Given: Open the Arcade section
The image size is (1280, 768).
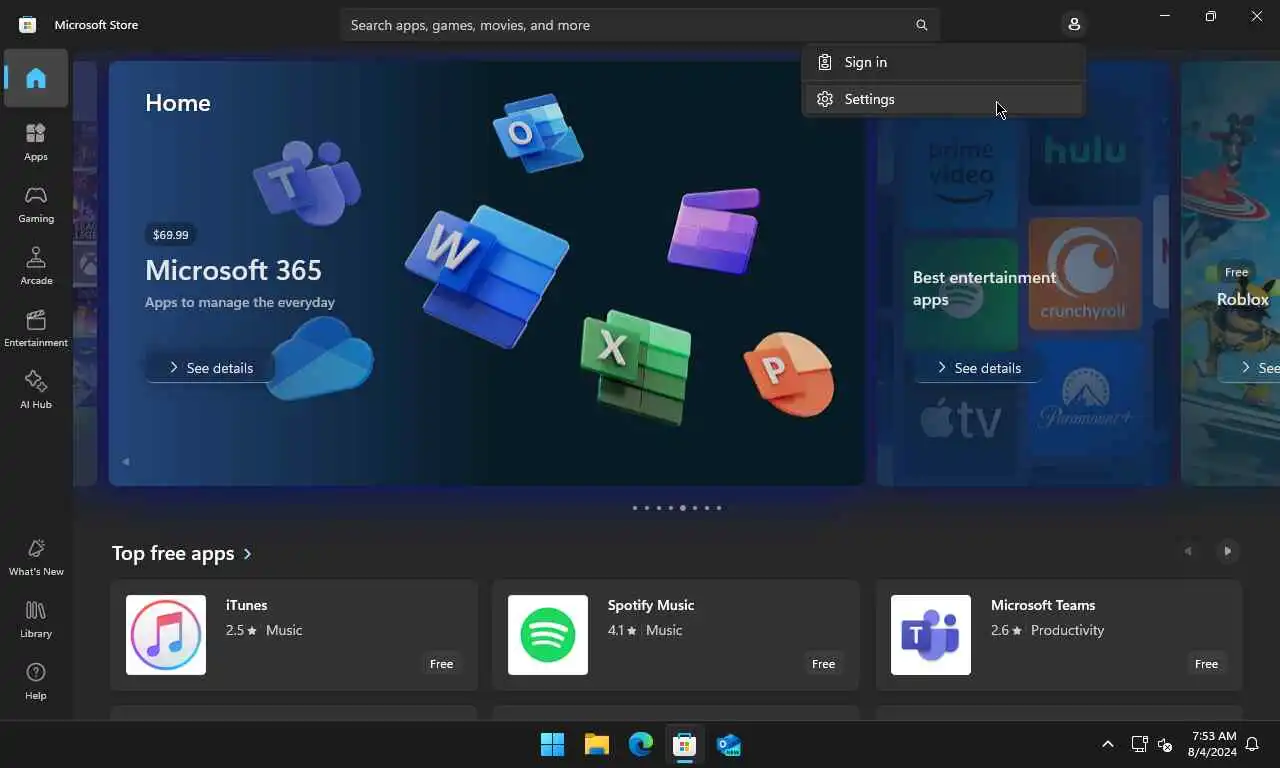Looking at the screenshot, I should tap(36, 266).
